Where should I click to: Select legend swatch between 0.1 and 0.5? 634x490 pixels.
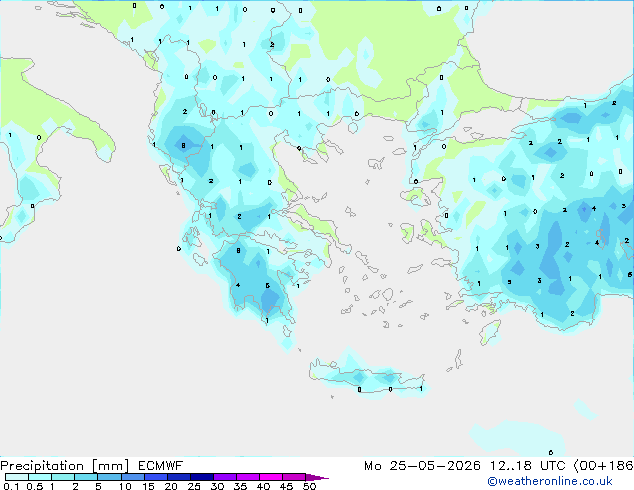click(x=17, y=477)
